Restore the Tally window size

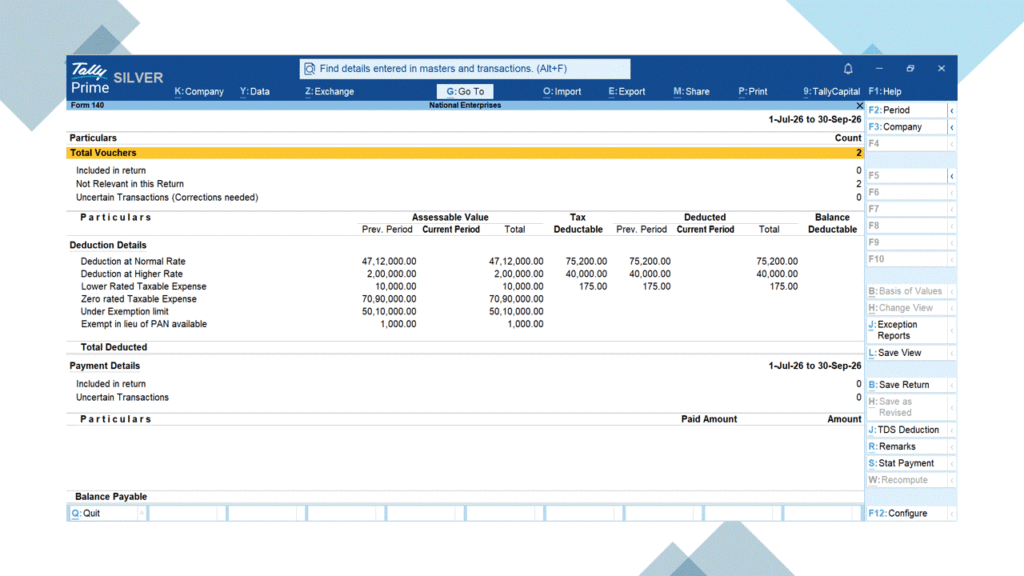click(x=910, y=69)
